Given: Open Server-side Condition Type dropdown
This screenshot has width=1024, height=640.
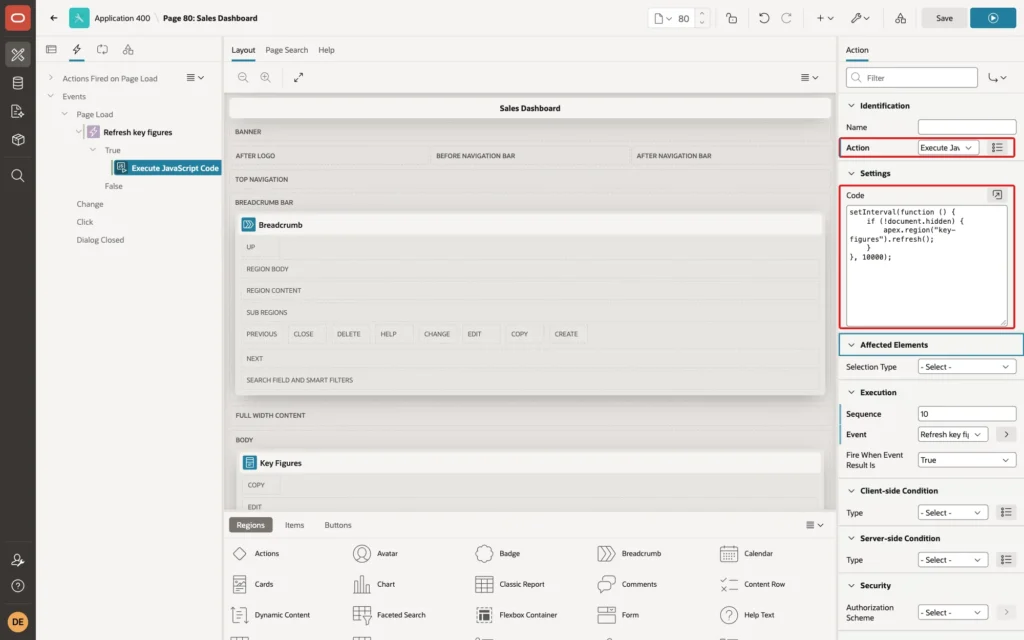Looking at the screenshot, I should pos(952,560).
